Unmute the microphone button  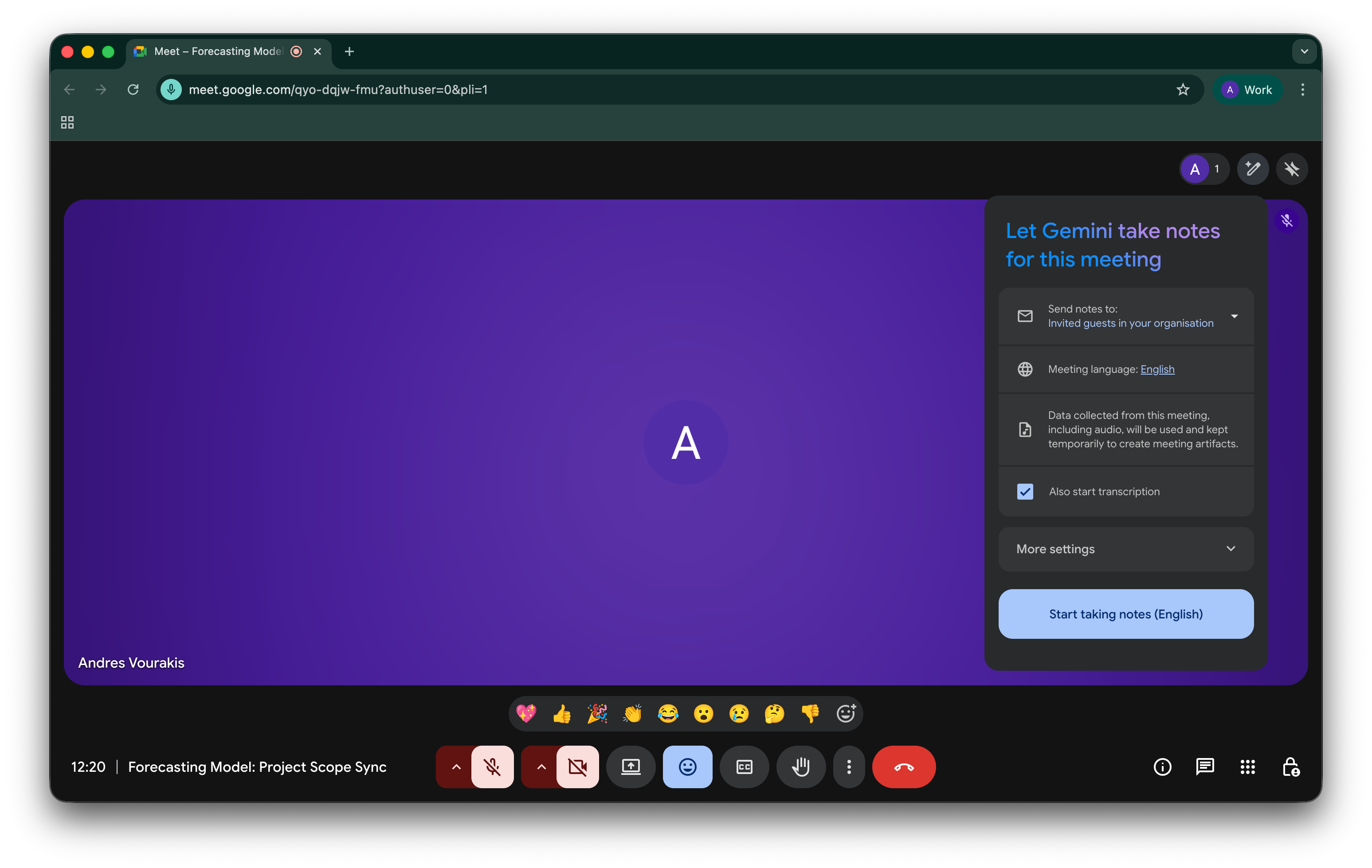(492, 766)
